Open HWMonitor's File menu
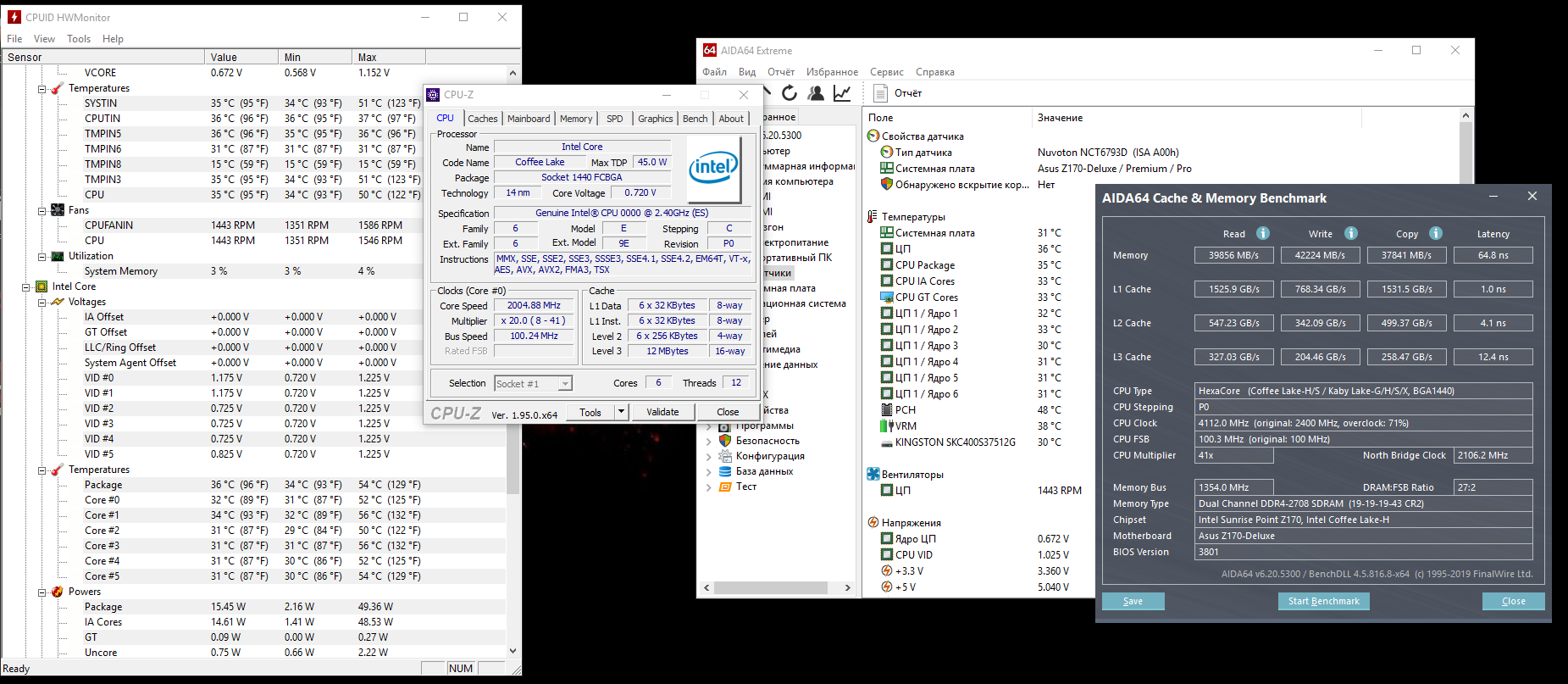The width and height of the screenshot is (1568, 684). pos(14,39)
